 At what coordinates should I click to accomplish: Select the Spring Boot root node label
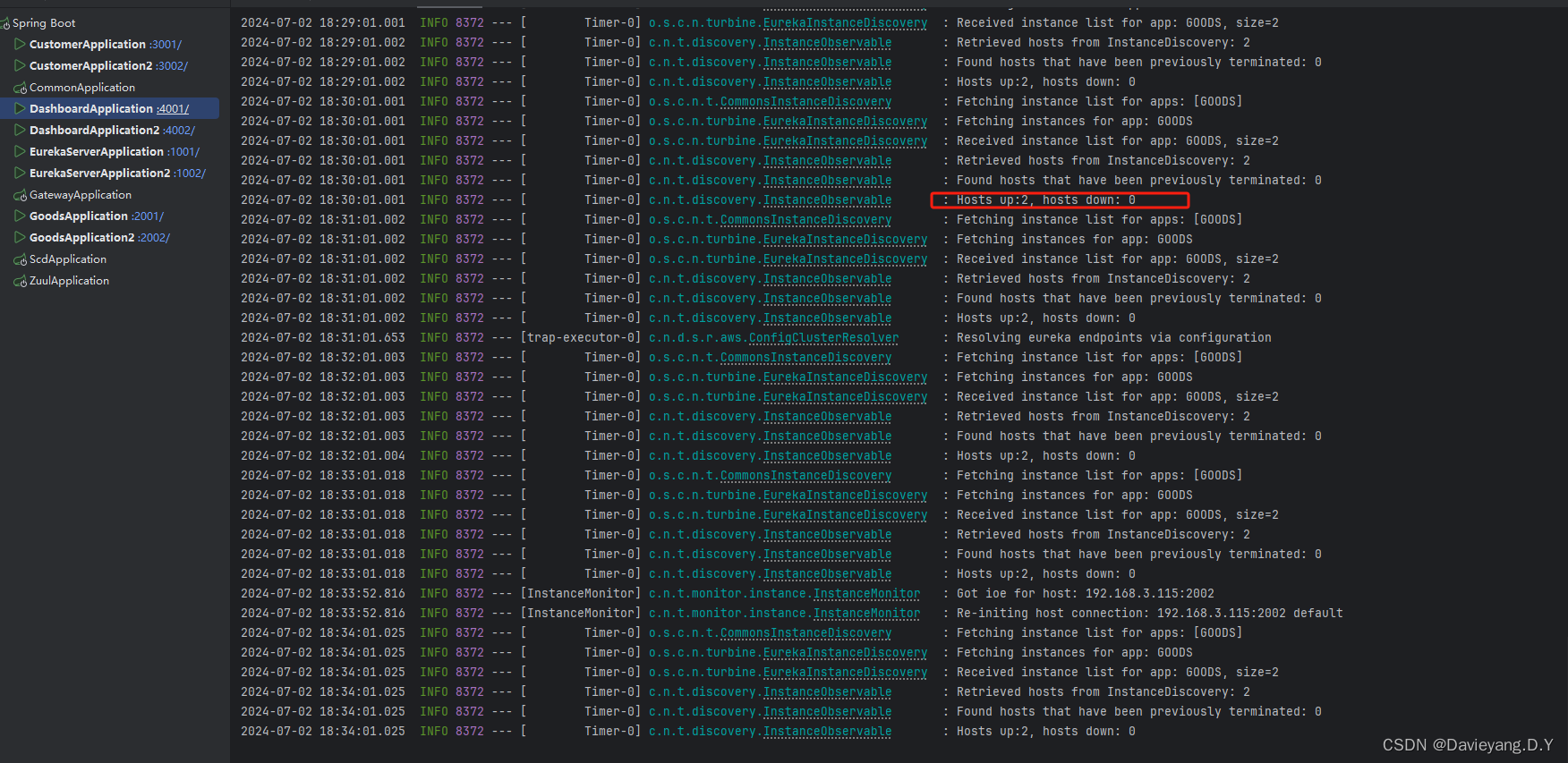44,22
